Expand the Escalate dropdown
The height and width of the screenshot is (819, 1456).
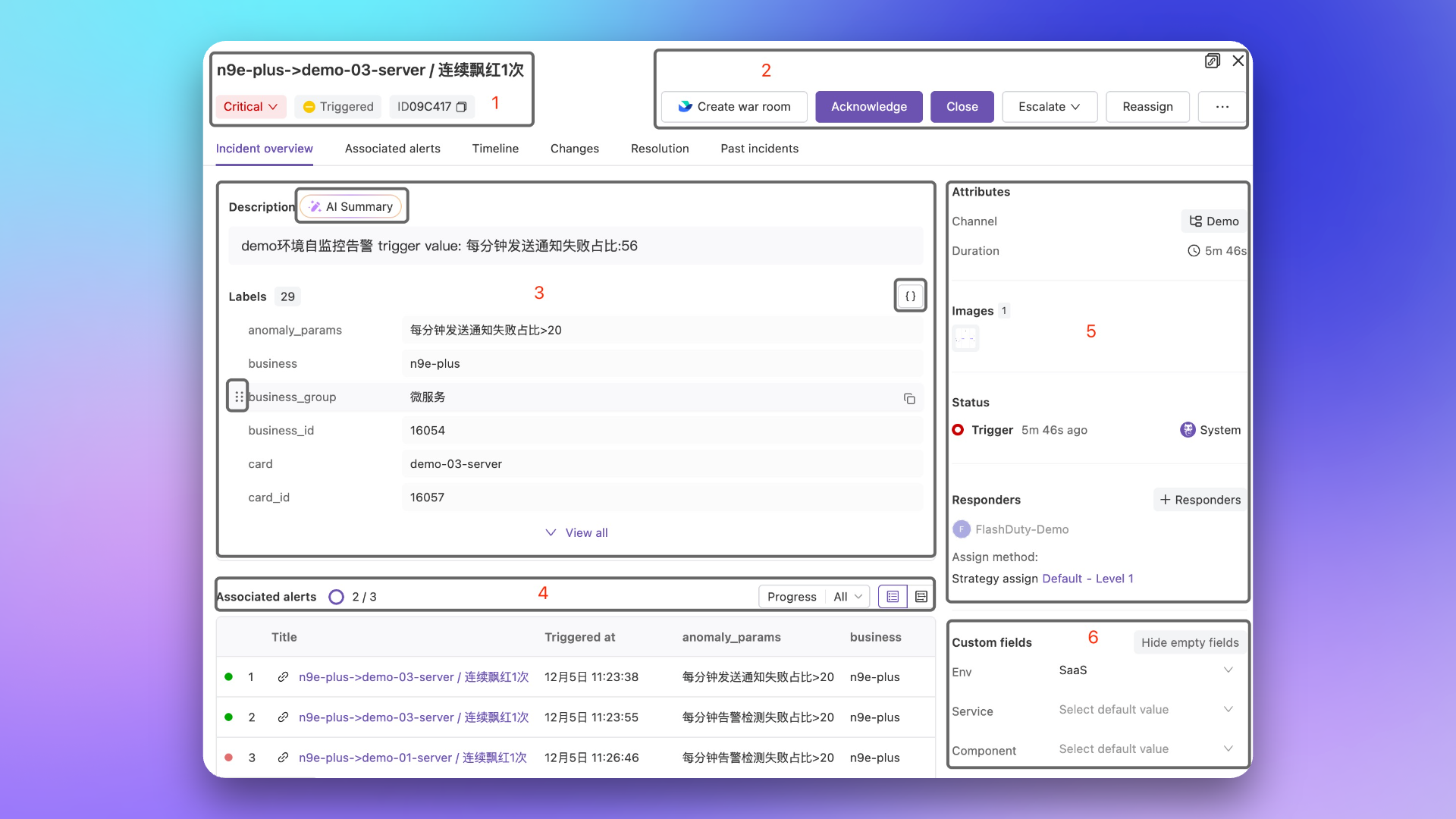[1049, 107]
